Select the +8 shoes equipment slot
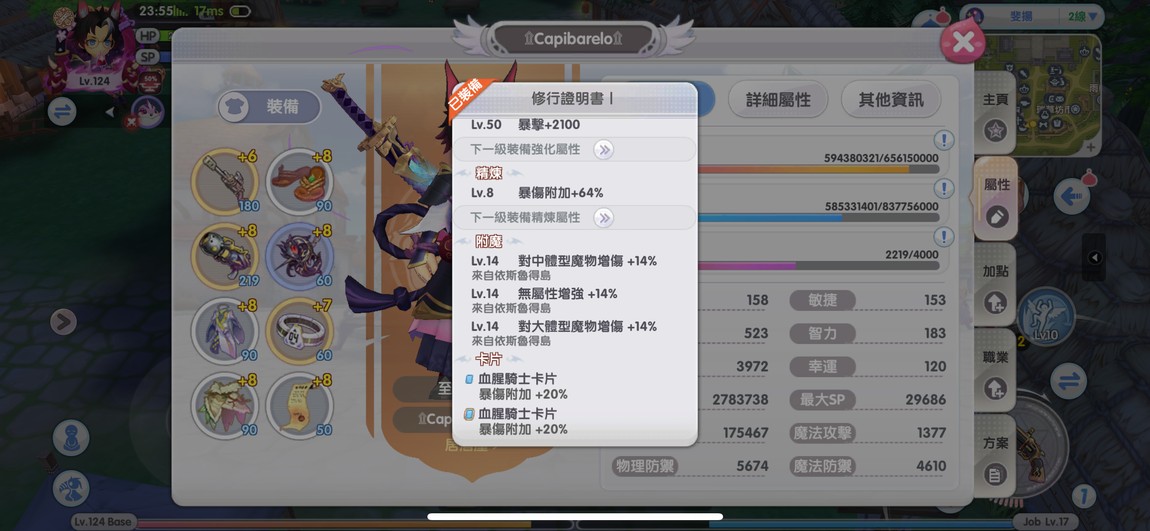This screenshot has height=531, width=1150. tap(299, 181)
